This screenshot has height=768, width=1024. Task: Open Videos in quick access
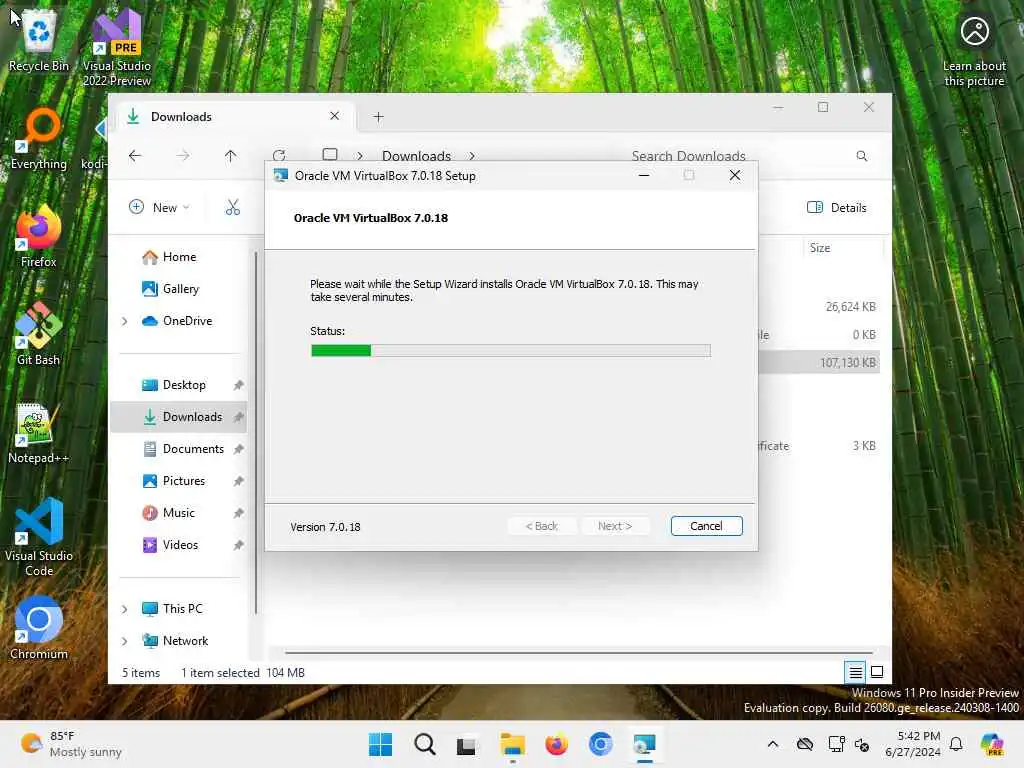coord(180,545)
